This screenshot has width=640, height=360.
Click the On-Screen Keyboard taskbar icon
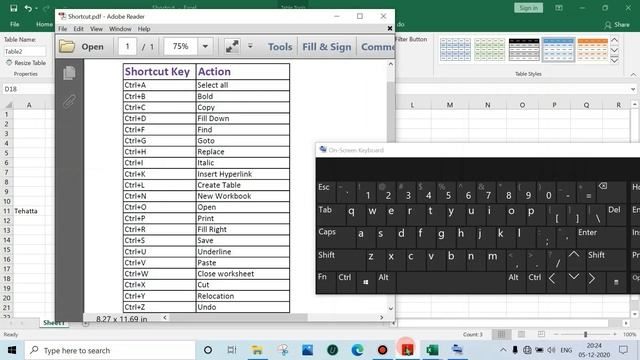(457, 350)
